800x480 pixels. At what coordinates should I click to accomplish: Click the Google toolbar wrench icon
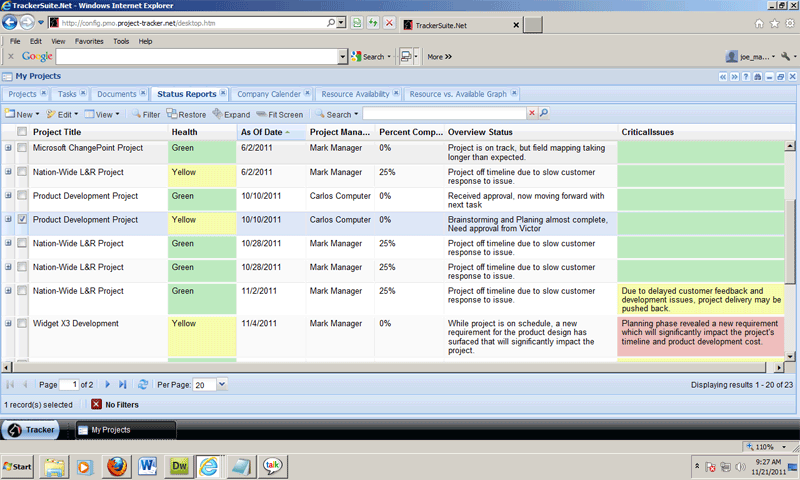point(785,57)
